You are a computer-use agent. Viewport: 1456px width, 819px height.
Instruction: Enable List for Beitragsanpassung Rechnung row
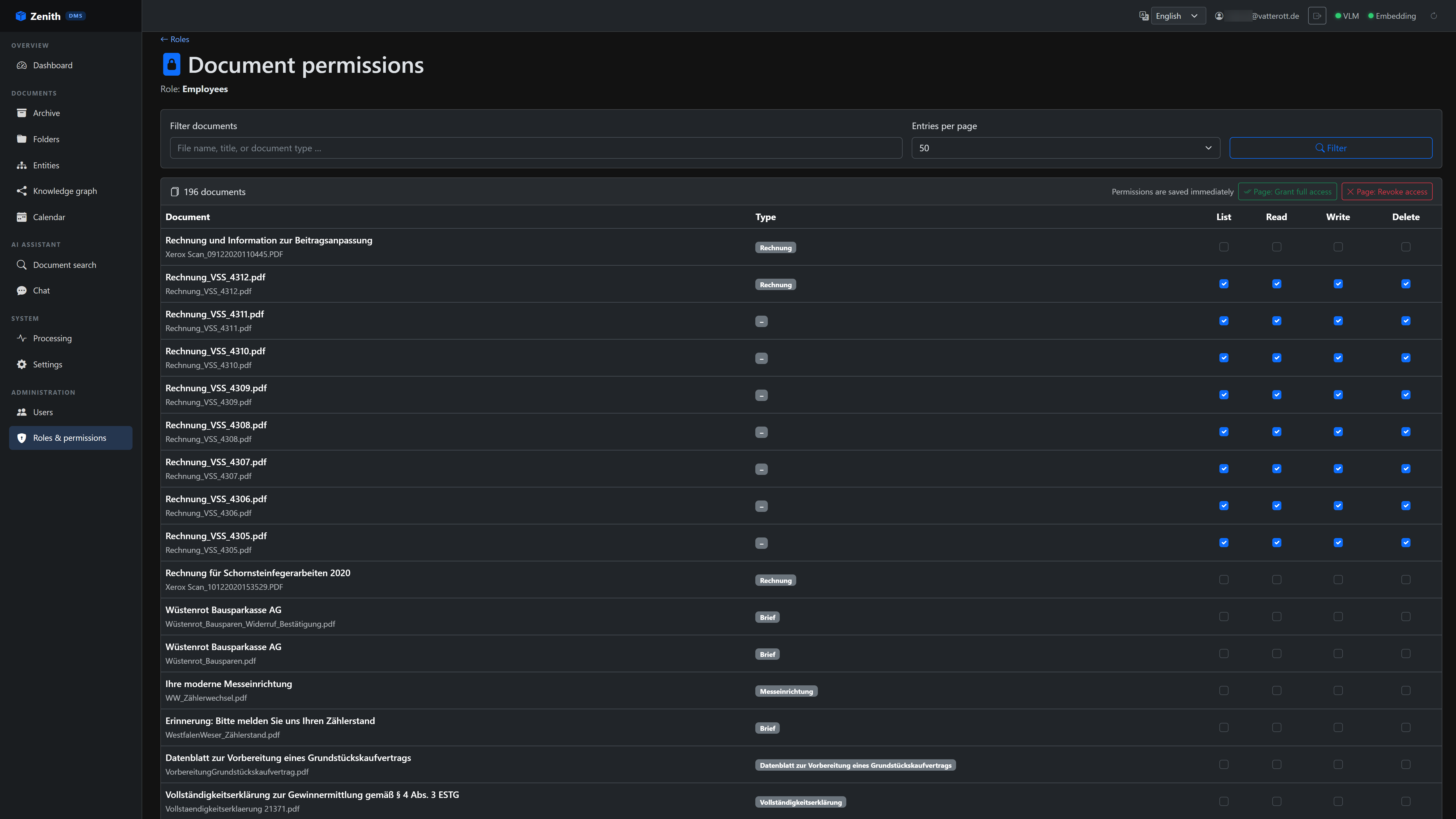click(x=1224, y=247)
